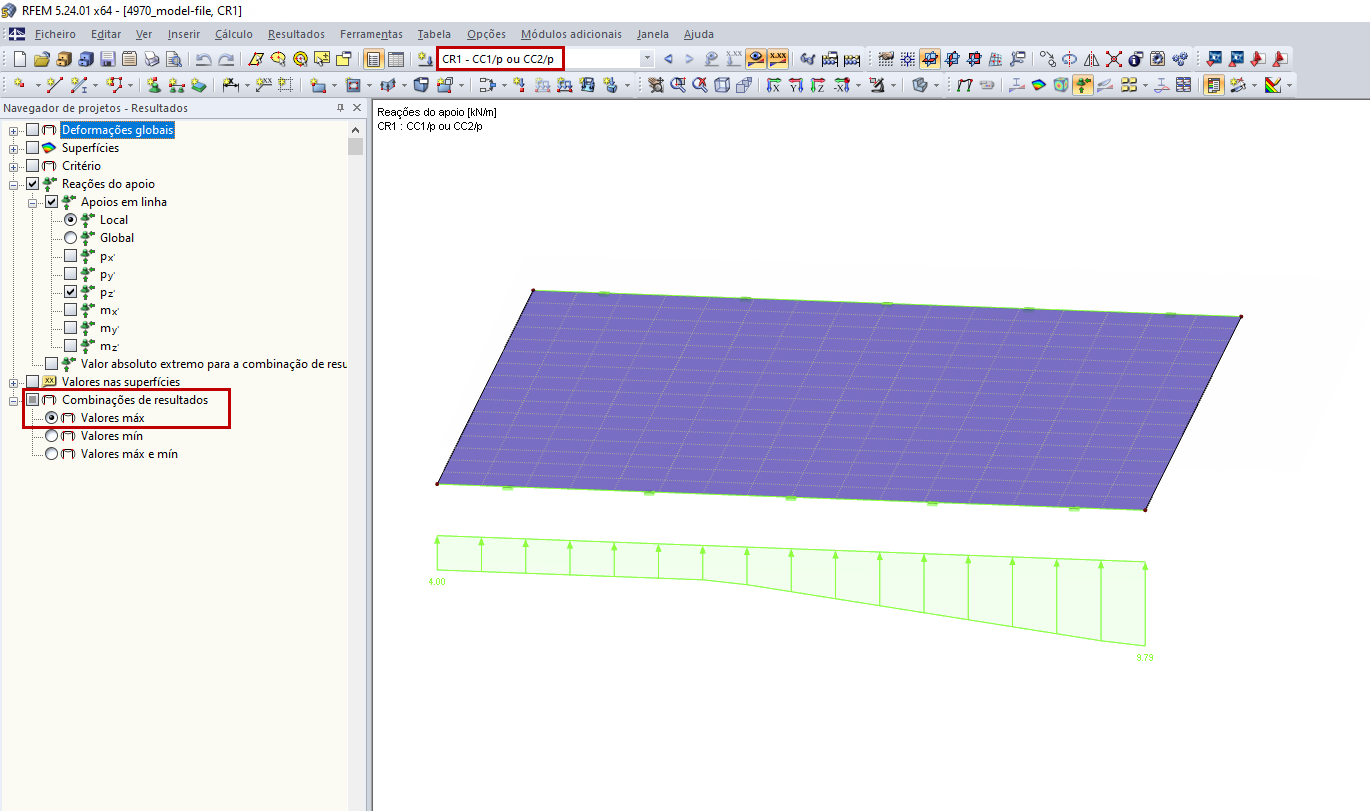
Task: Show the wireframe box view icon
Action: pos(722,85)
